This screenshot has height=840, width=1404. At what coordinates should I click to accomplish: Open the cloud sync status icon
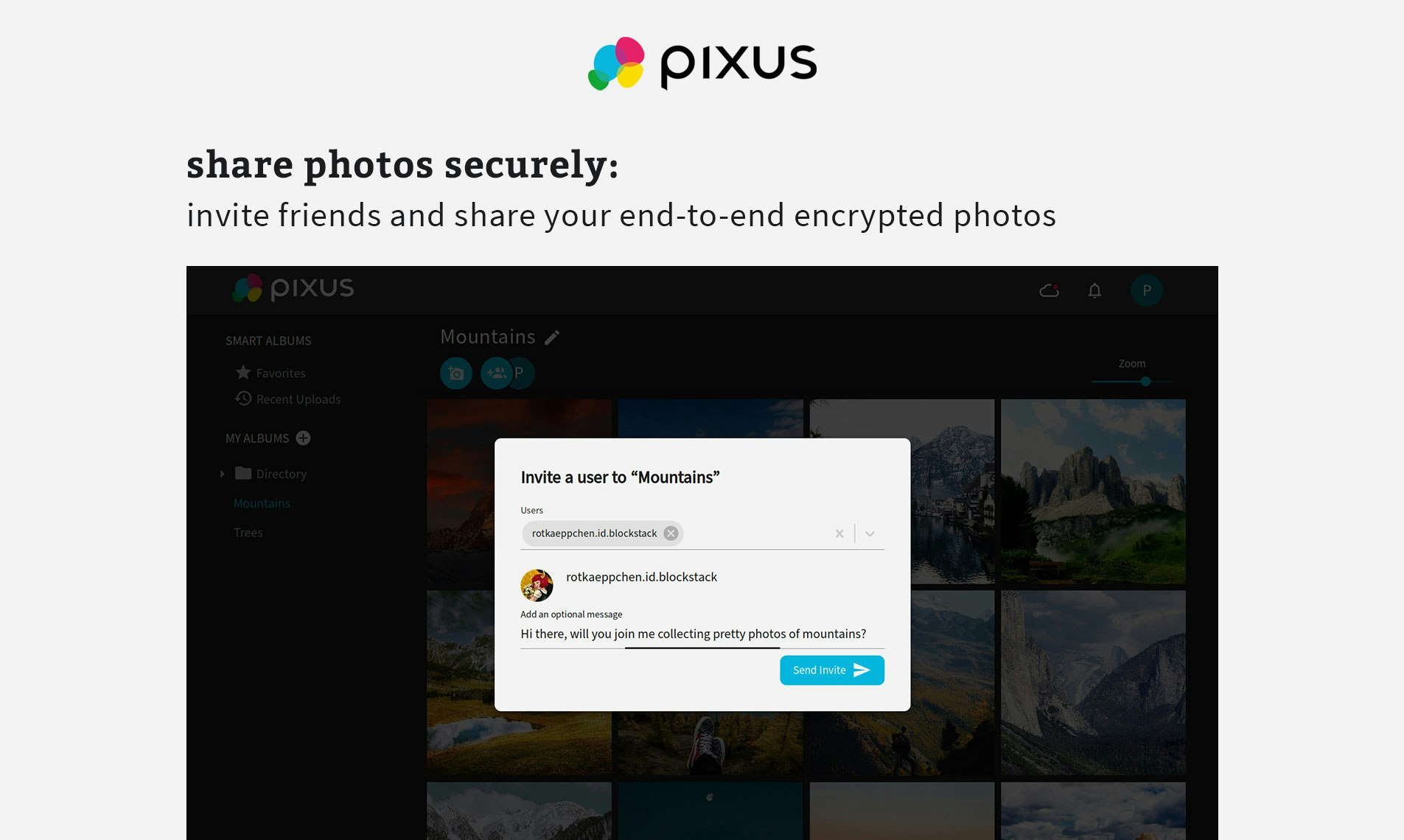click(1048, 290)
